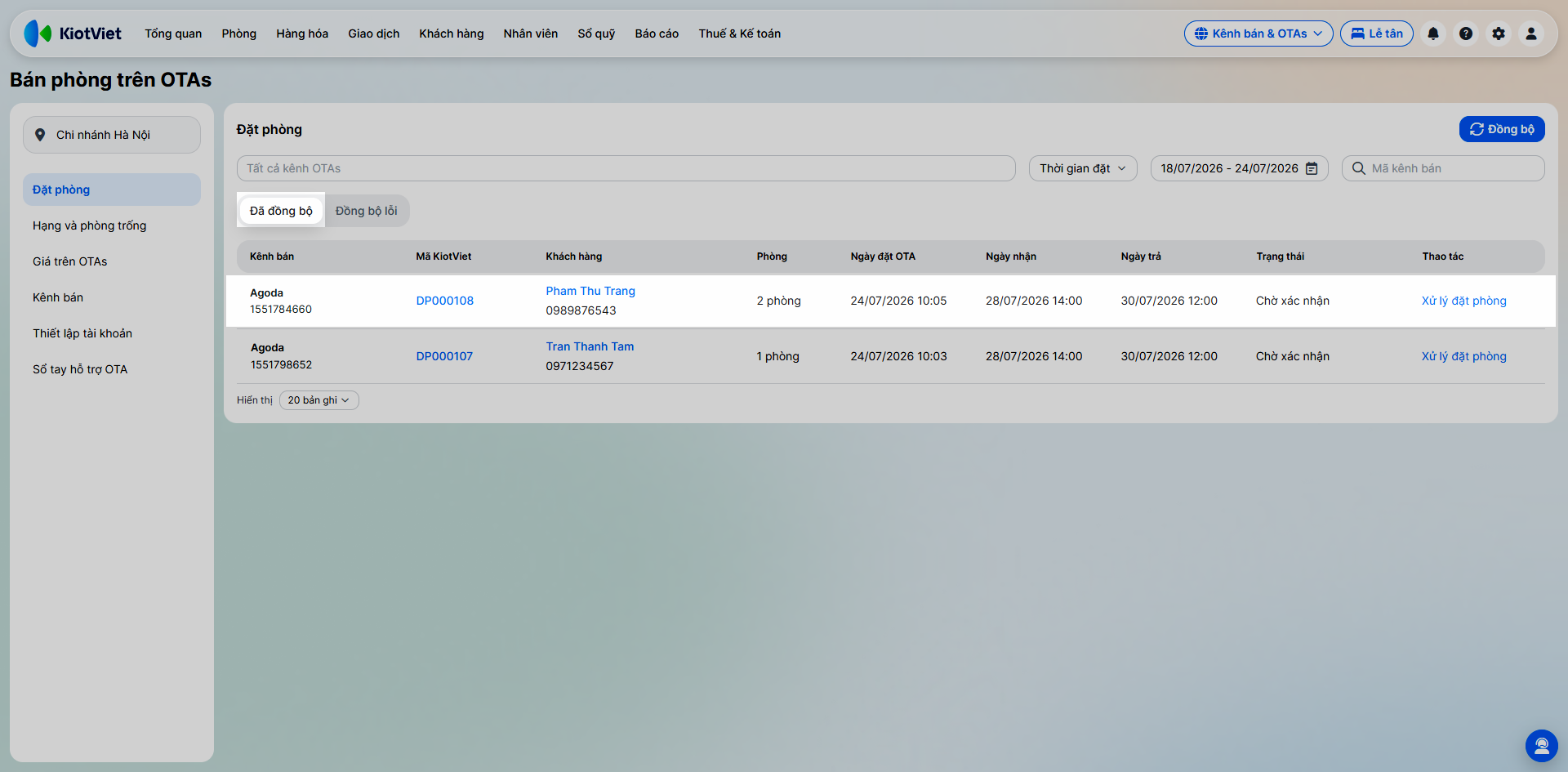Open the user account icon

[x=1531, y=33]
